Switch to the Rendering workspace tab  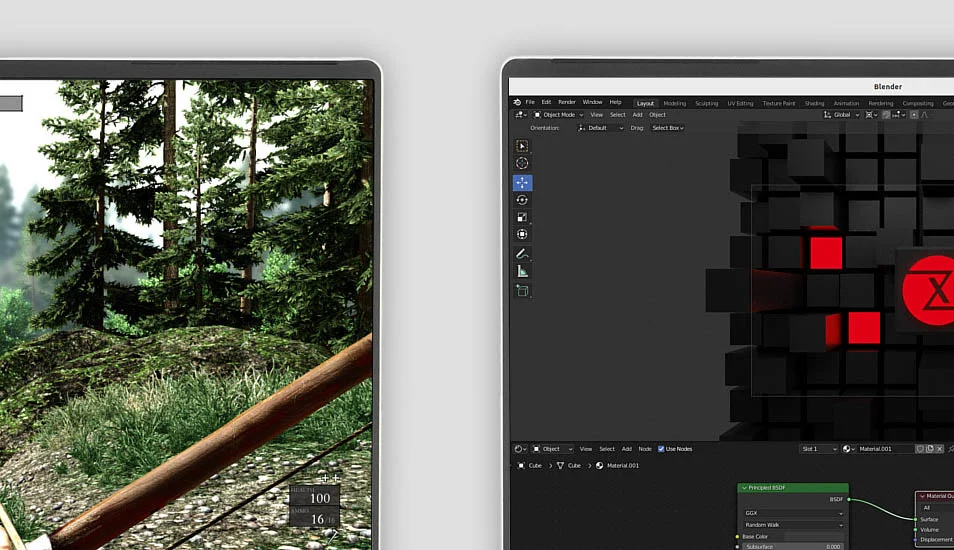pyautogui.click(x=880, y=103)
